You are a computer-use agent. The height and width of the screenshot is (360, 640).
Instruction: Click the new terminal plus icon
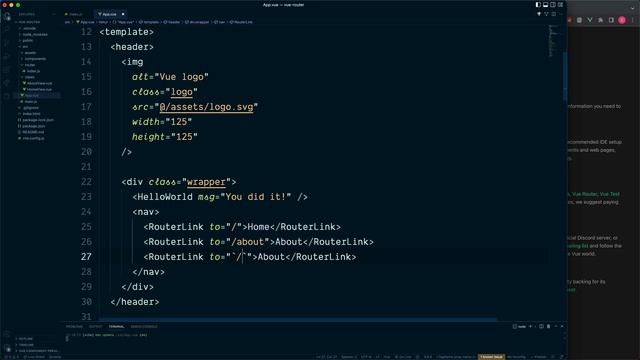click(x=531, y=327)
